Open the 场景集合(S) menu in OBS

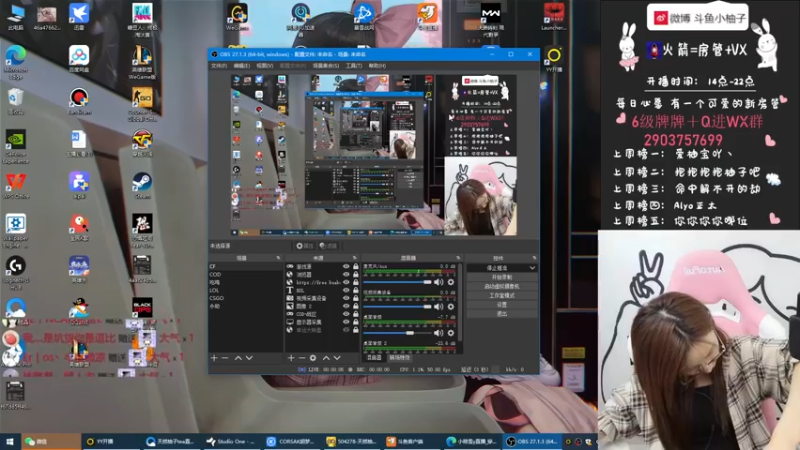tap(326, 66)
